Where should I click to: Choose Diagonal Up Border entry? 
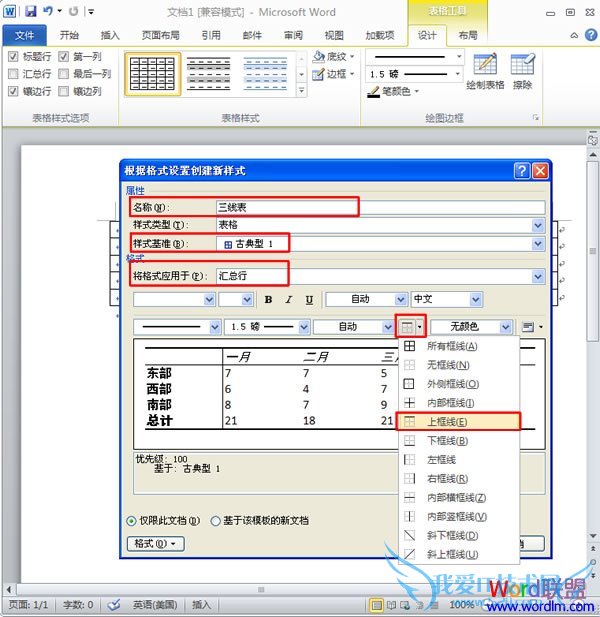tap(459, 554)
